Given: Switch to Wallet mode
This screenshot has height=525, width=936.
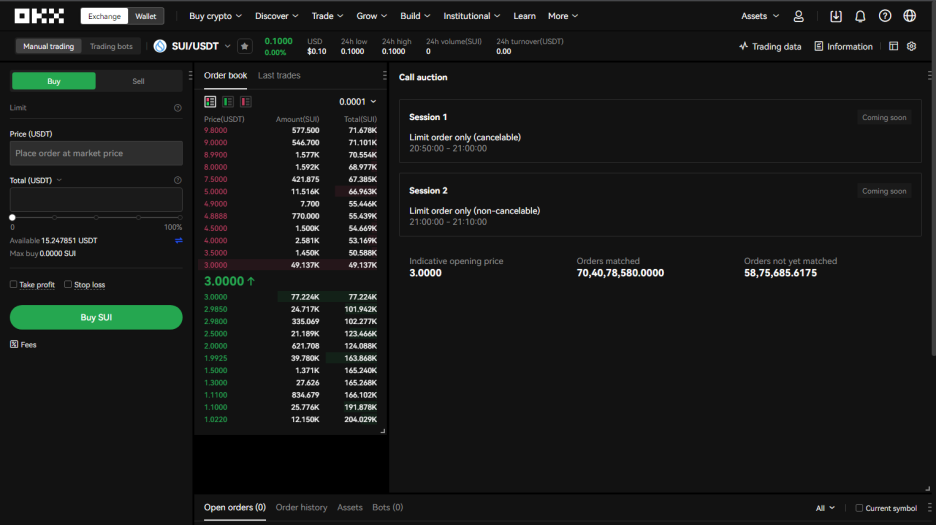Looking at the screenshot, I should [146, 16].
